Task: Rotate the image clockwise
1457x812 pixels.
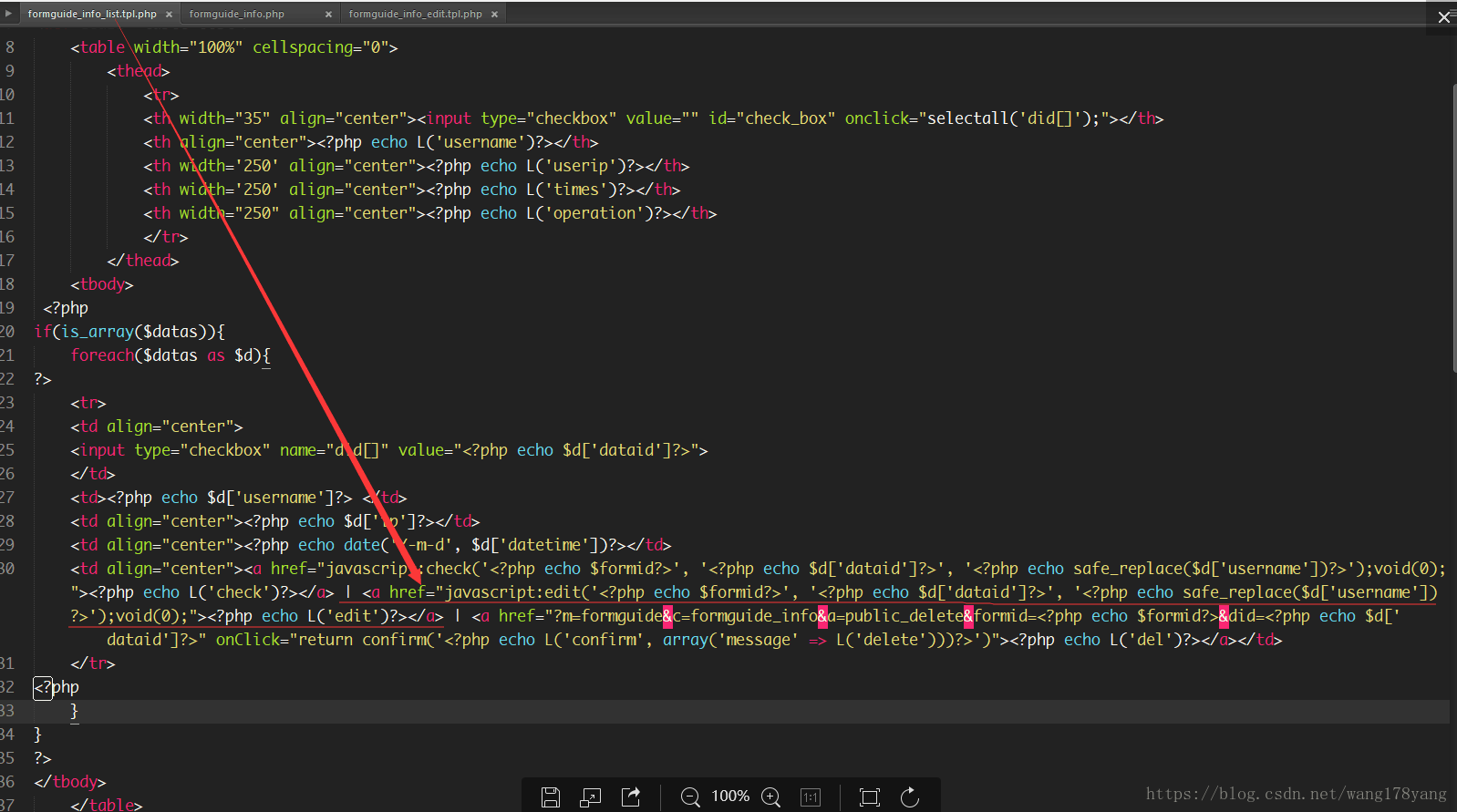Action: point(910,797)
